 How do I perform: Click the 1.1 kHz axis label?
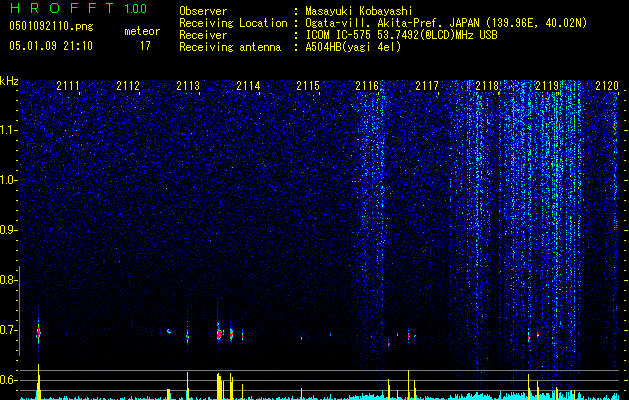coord(9,130)
